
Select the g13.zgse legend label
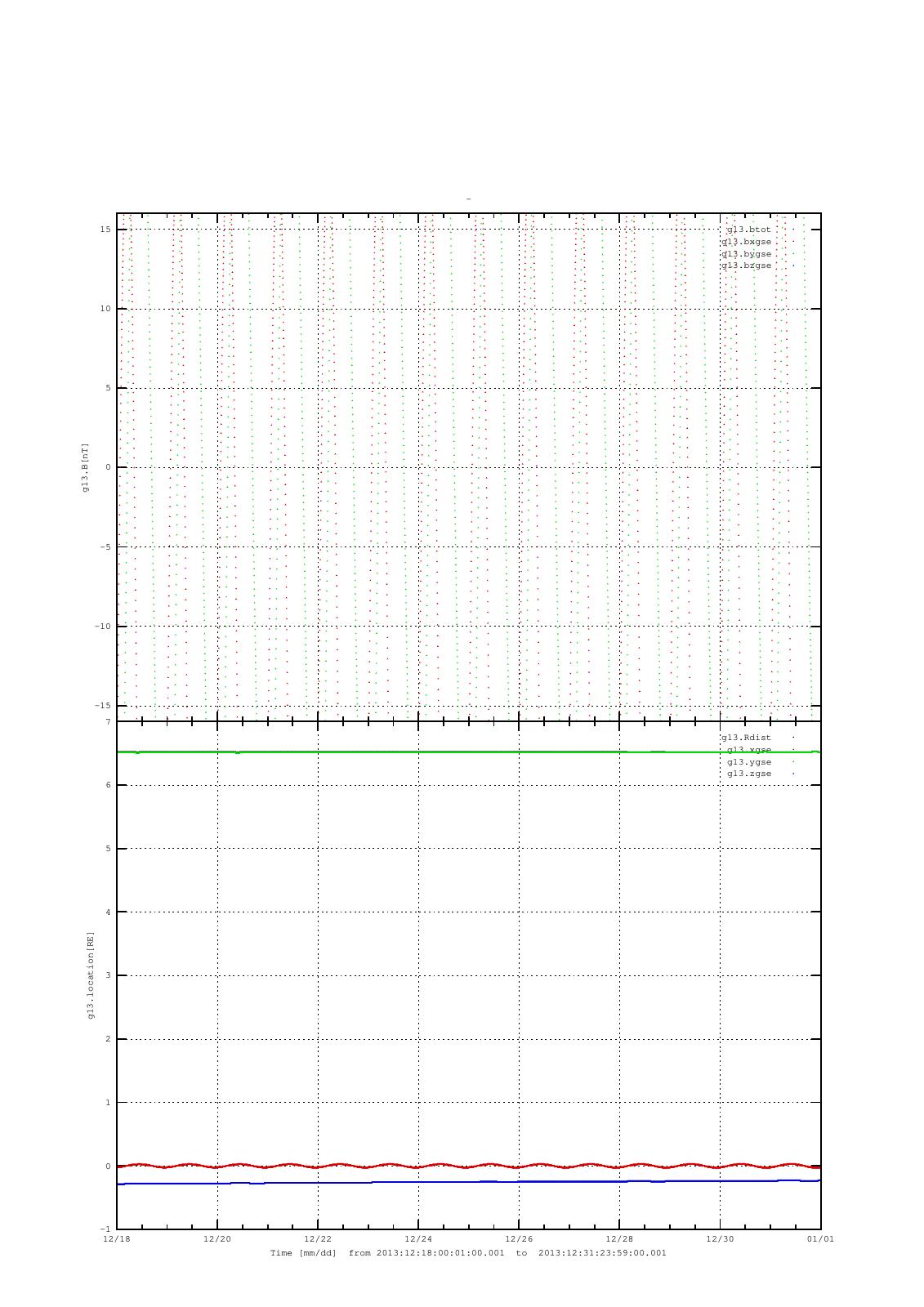pyautogui.click(x=748, y=774)
